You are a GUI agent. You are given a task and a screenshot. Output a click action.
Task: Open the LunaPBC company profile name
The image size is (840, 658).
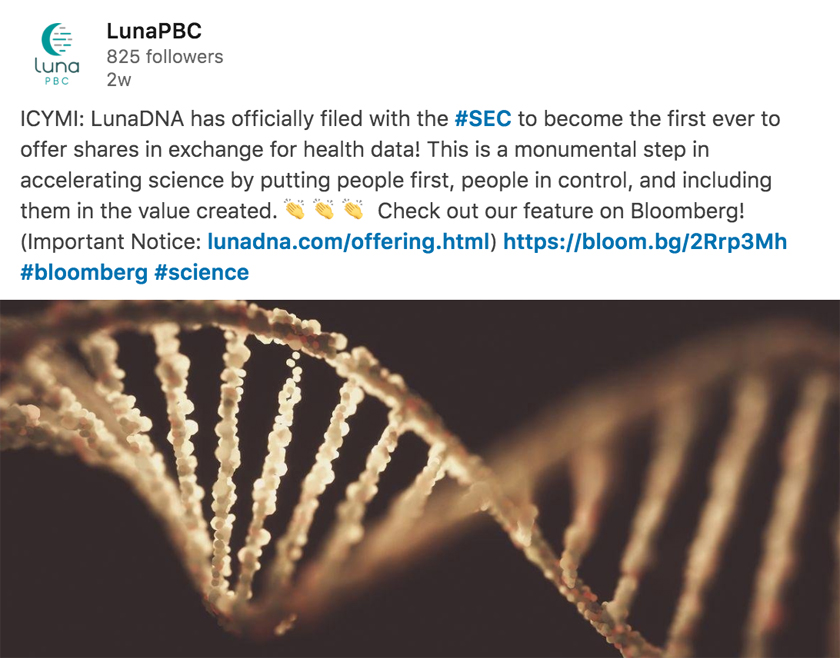pyautogui.click(x=154, y=31)
